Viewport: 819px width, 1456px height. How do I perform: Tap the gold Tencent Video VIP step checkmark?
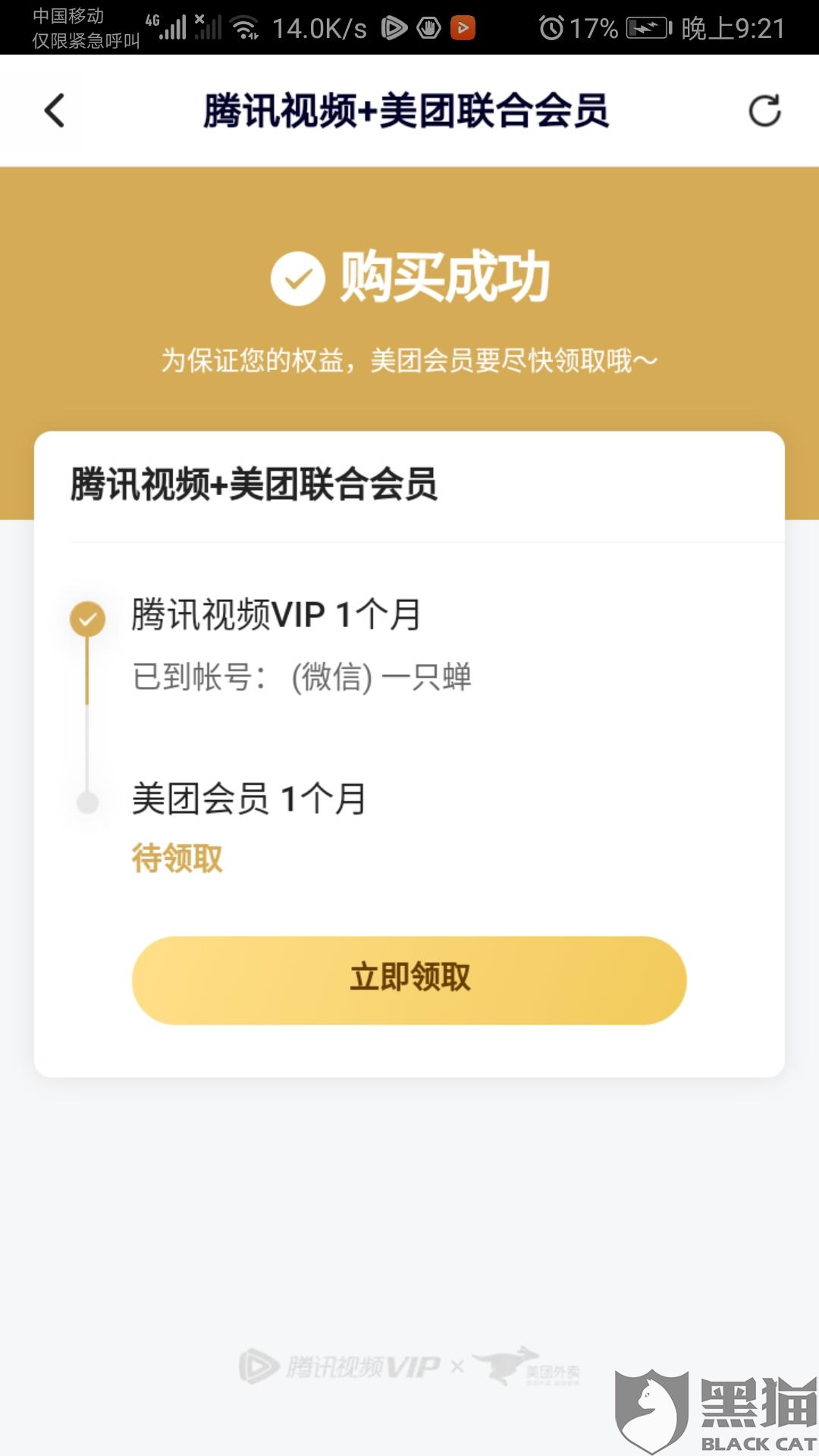(88, 619)
